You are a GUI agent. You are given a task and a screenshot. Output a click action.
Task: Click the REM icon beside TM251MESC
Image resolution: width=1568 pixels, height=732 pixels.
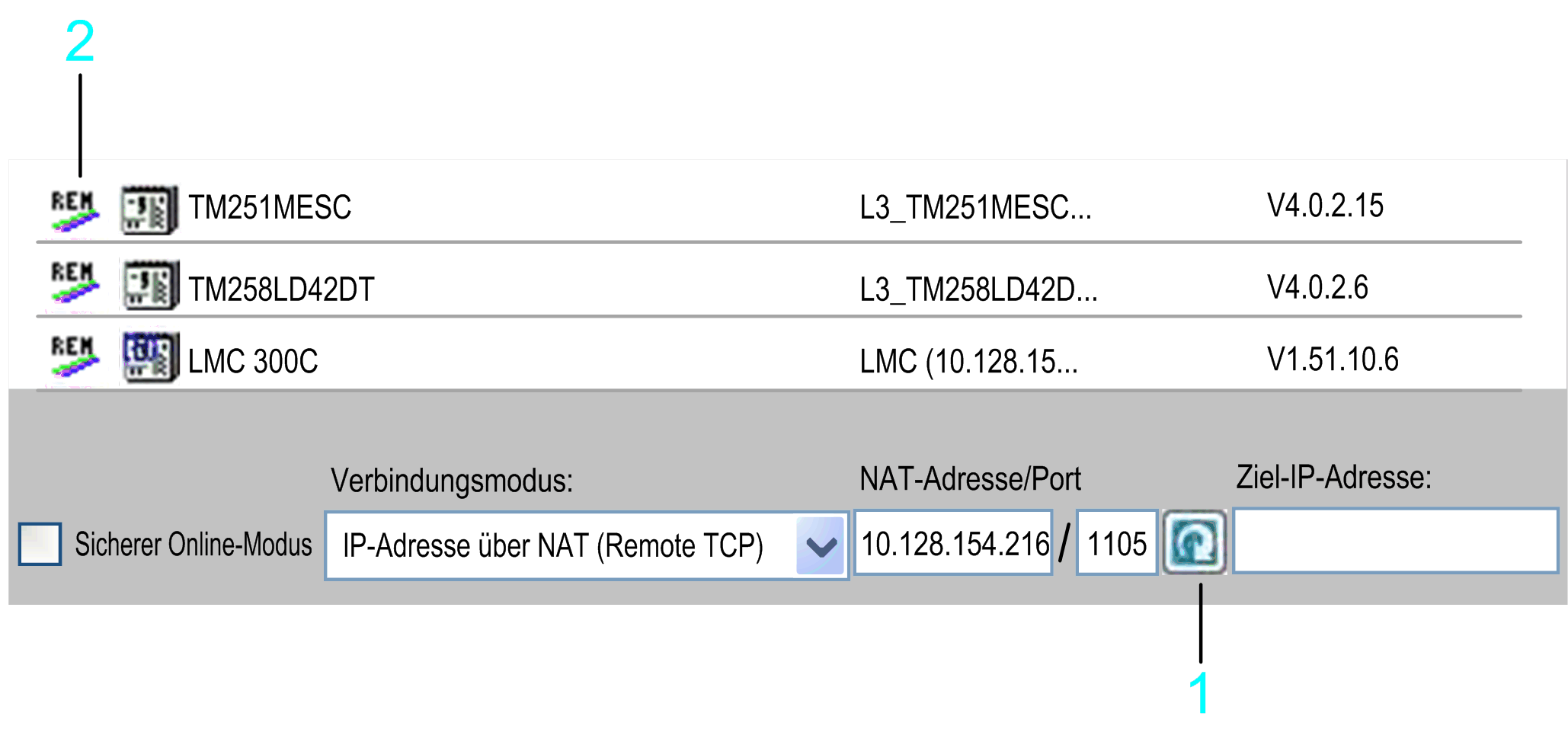click(75, 210)
